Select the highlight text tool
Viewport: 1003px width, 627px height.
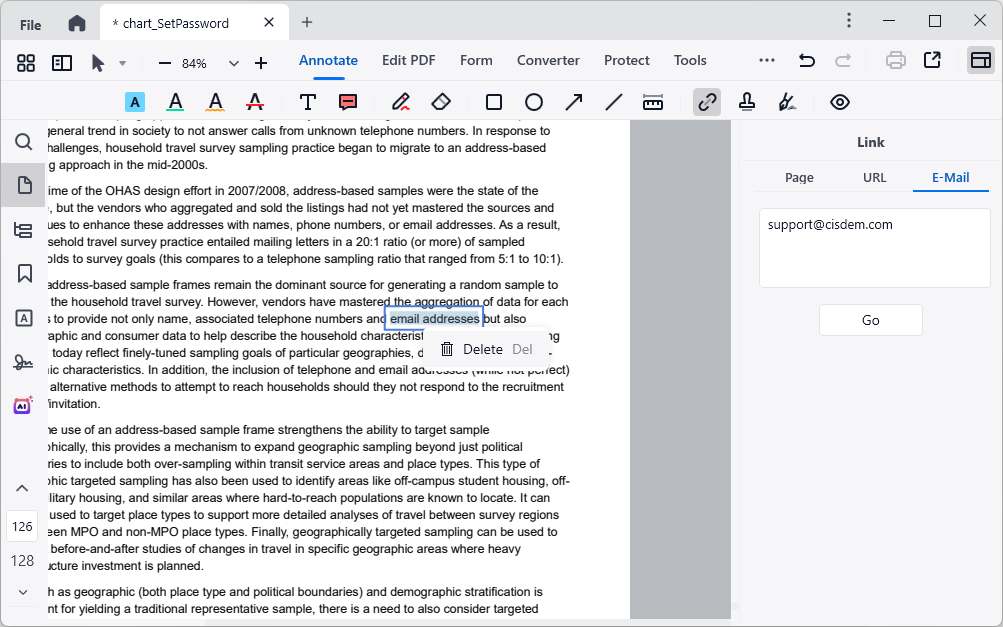pyautogui.click(x=135, y=102)
